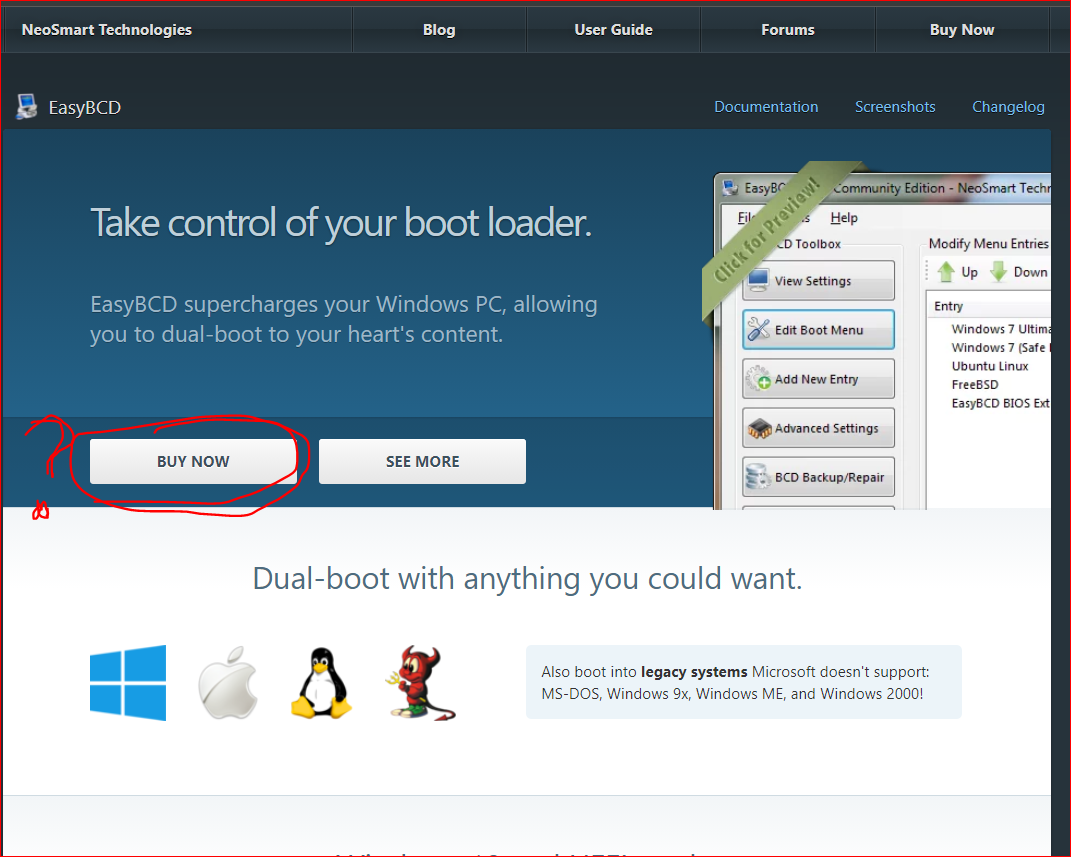Open the Changelog link
This screenshot has width=1071, height=857.
[1008, 107]
